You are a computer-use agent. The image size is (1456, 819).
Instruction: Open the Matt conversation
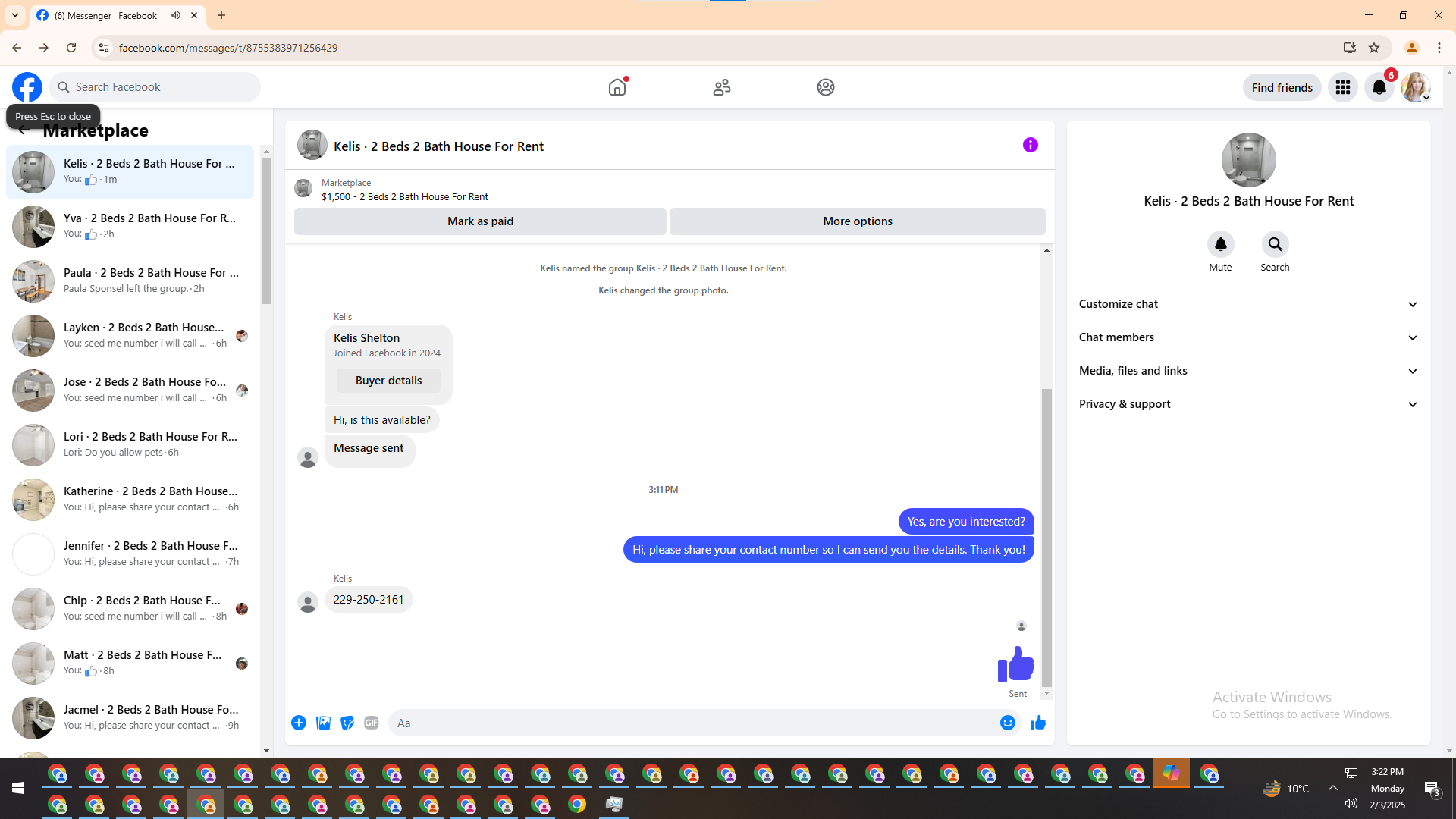(130, 663)
